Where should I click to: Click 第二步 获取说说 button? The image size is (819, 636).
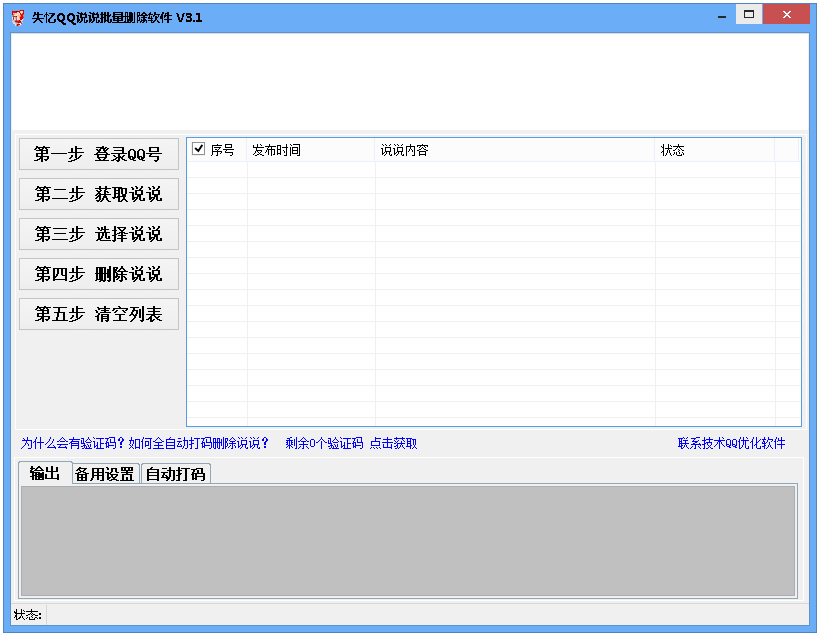(99, 194)
